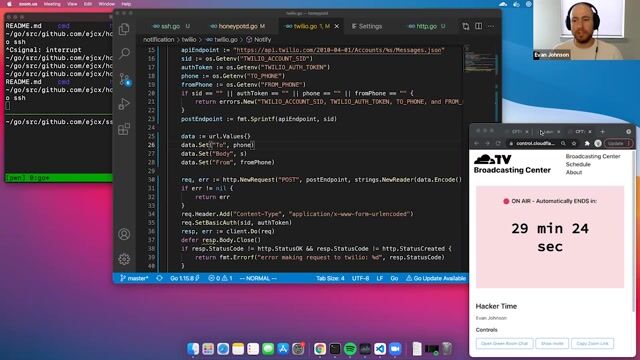Open the Search view in VS Code
Image resolution: width=640 pixels, height=360 pixels.
(124, 53)
